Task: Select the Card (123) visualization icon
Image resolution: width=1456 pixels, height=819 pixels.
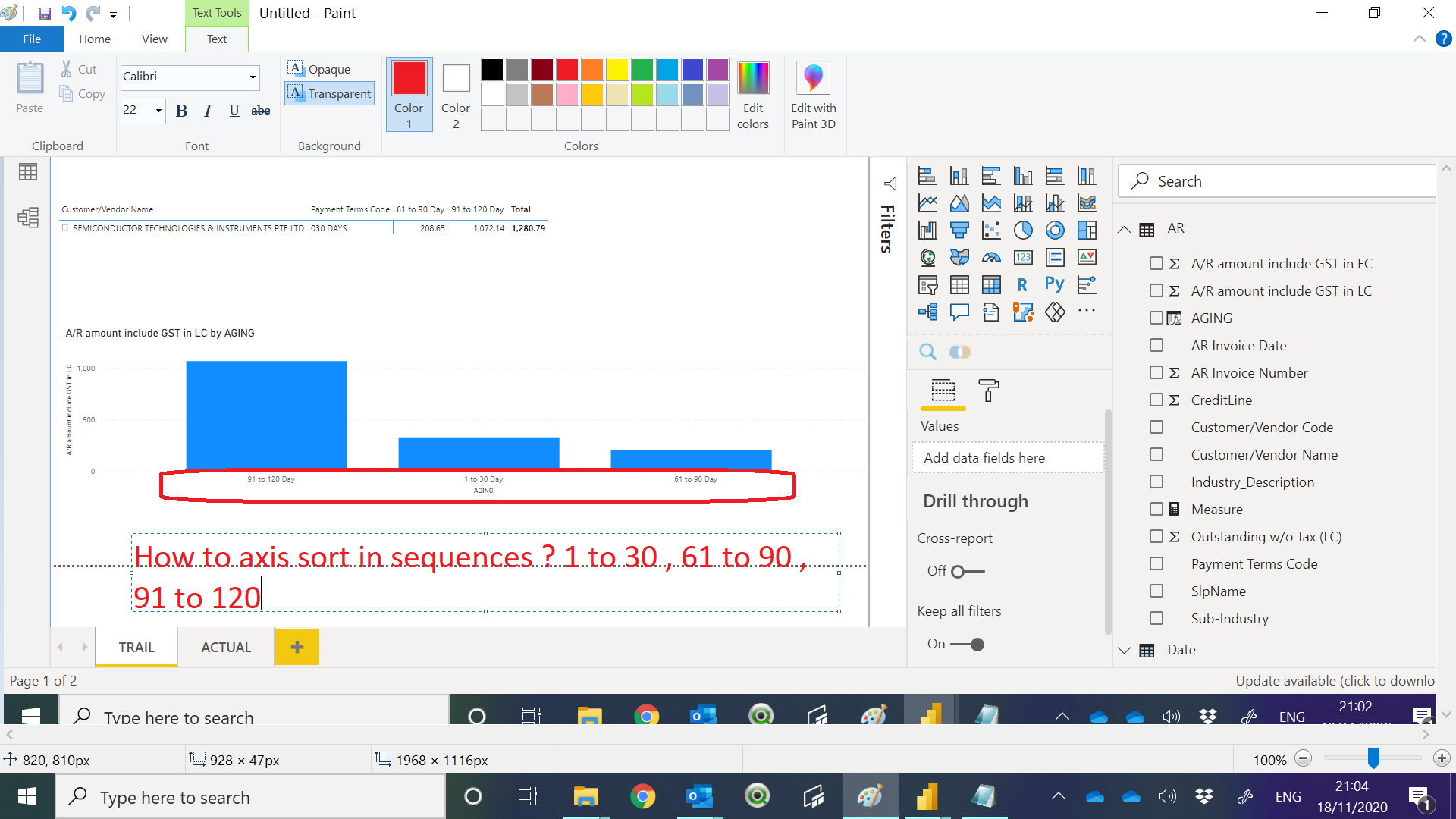Action: [x=1023, y=257]
